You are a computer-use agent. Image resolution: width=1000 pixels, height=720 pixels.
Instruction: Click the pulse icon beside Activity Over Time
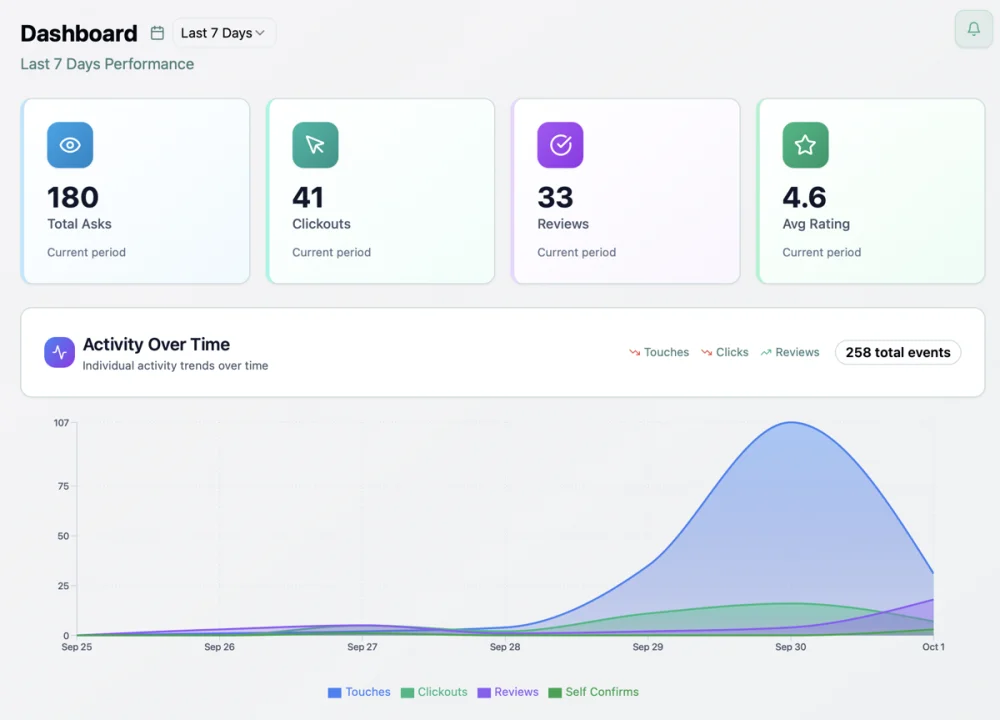tap(59, 352)
